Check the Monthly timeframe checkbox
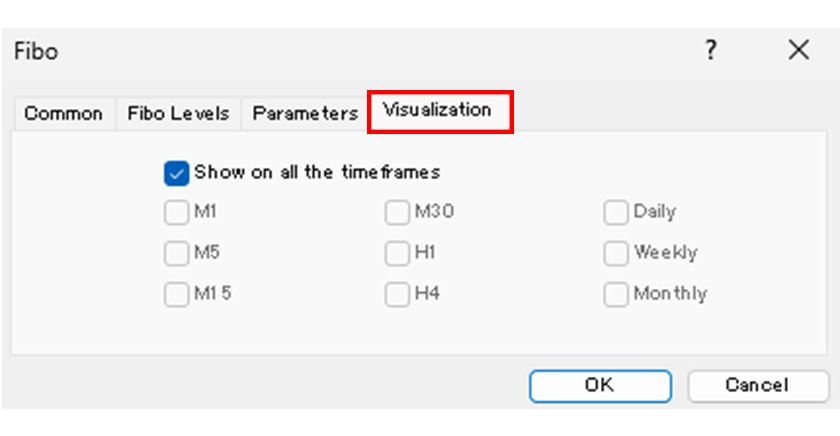Image resolution: width=840 pixels, height=436 pixels. coord(616,295)
